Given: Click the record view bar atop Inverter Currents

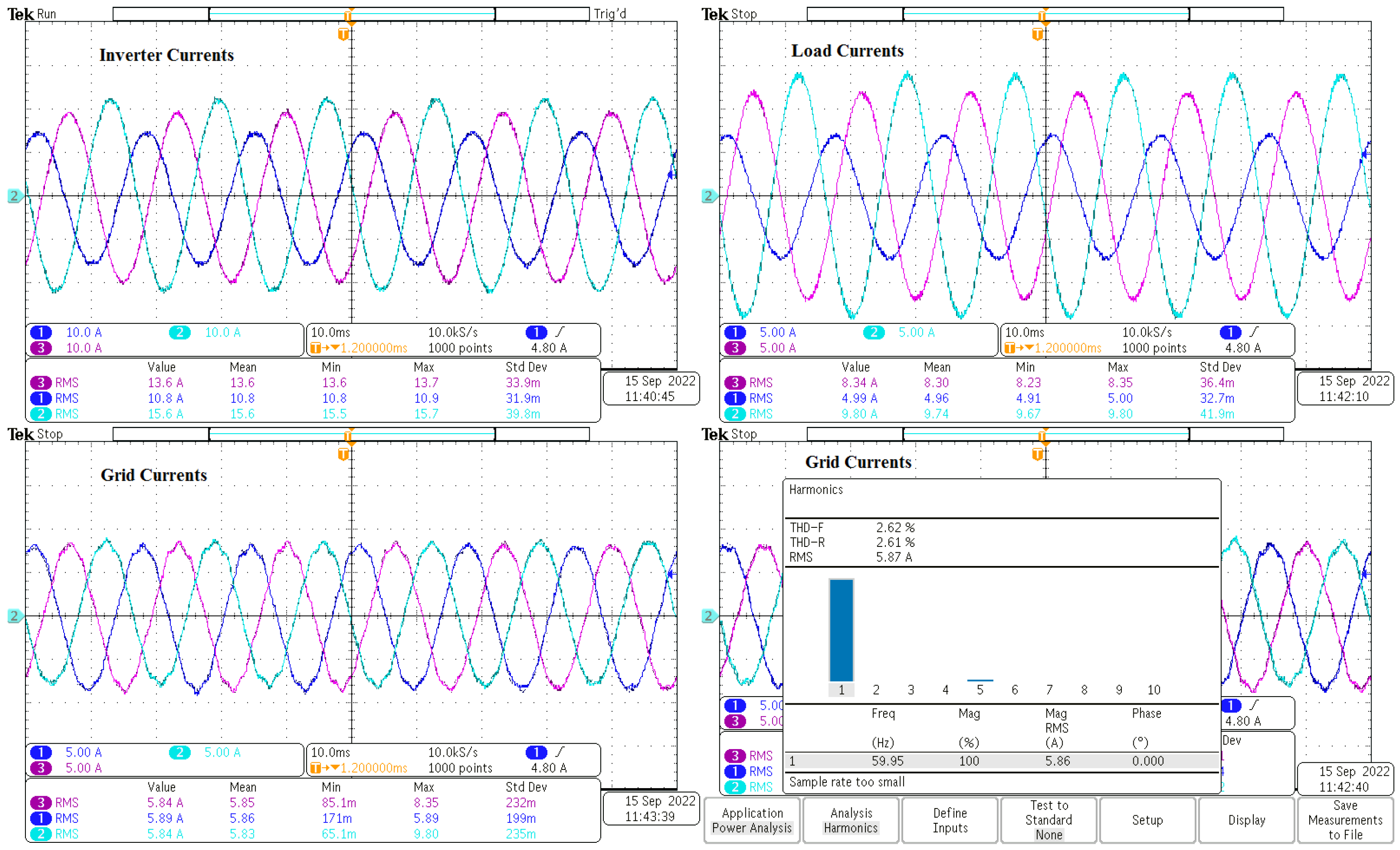Looking at the screenshot, I should click(x=351, y=14).
